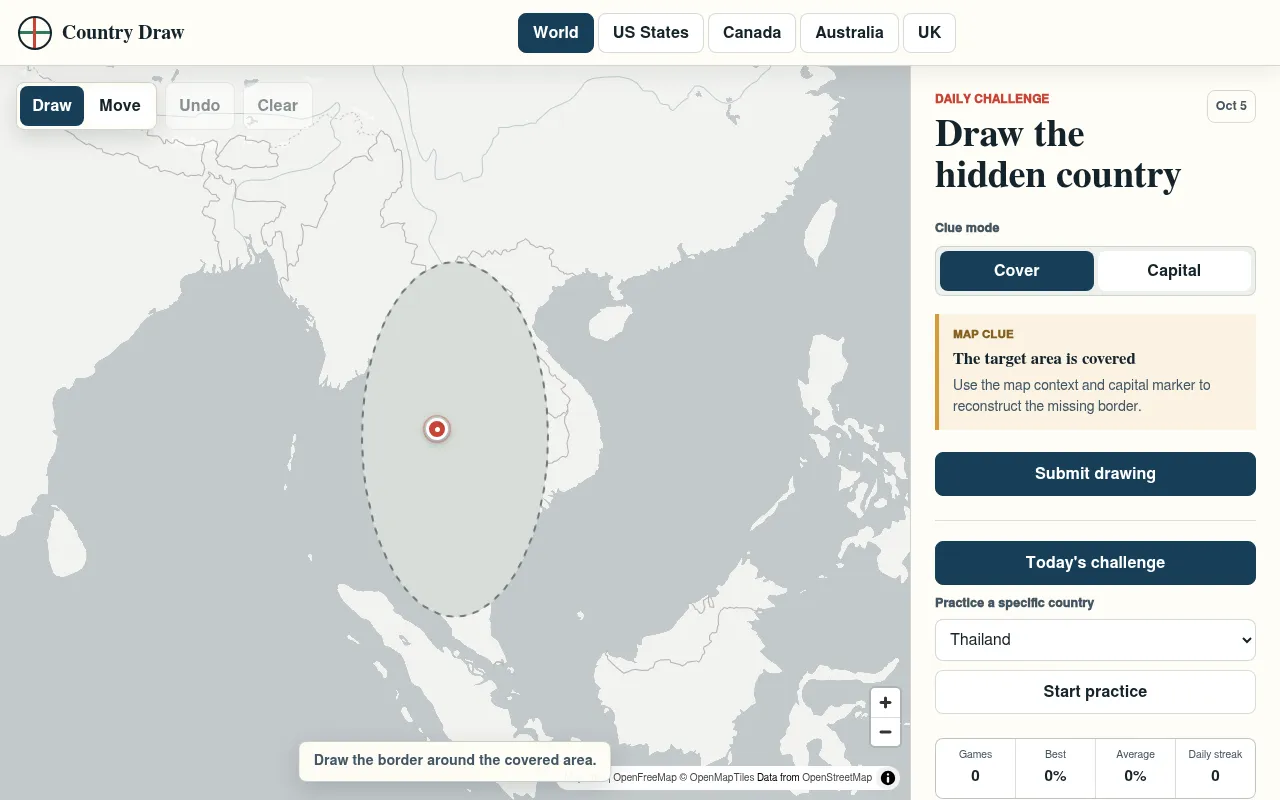Switch to US States tab
The image size is (1280, 800).
(651, 33)
